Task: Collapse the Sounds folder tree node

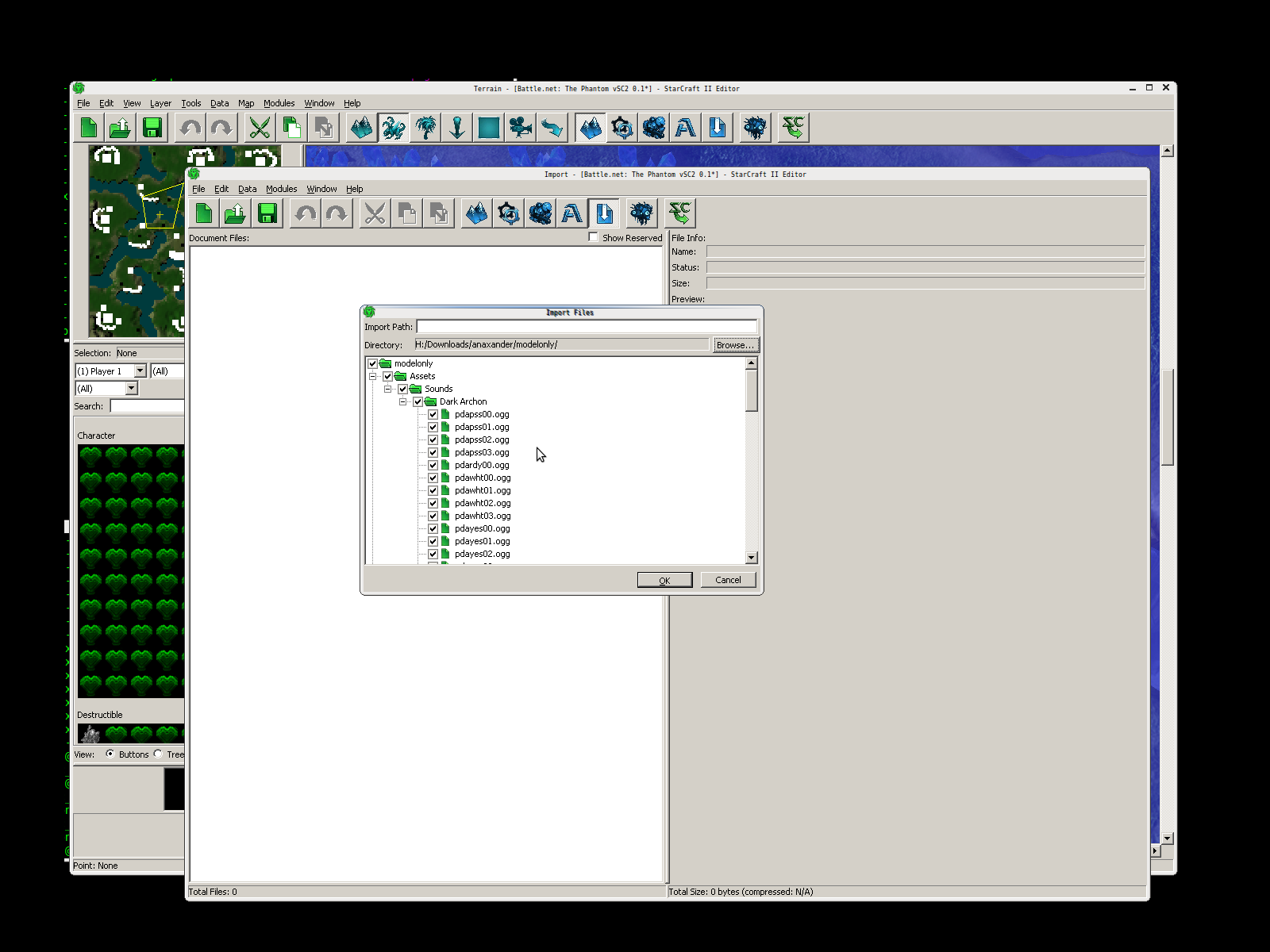Action: click(x=387, y=389)
